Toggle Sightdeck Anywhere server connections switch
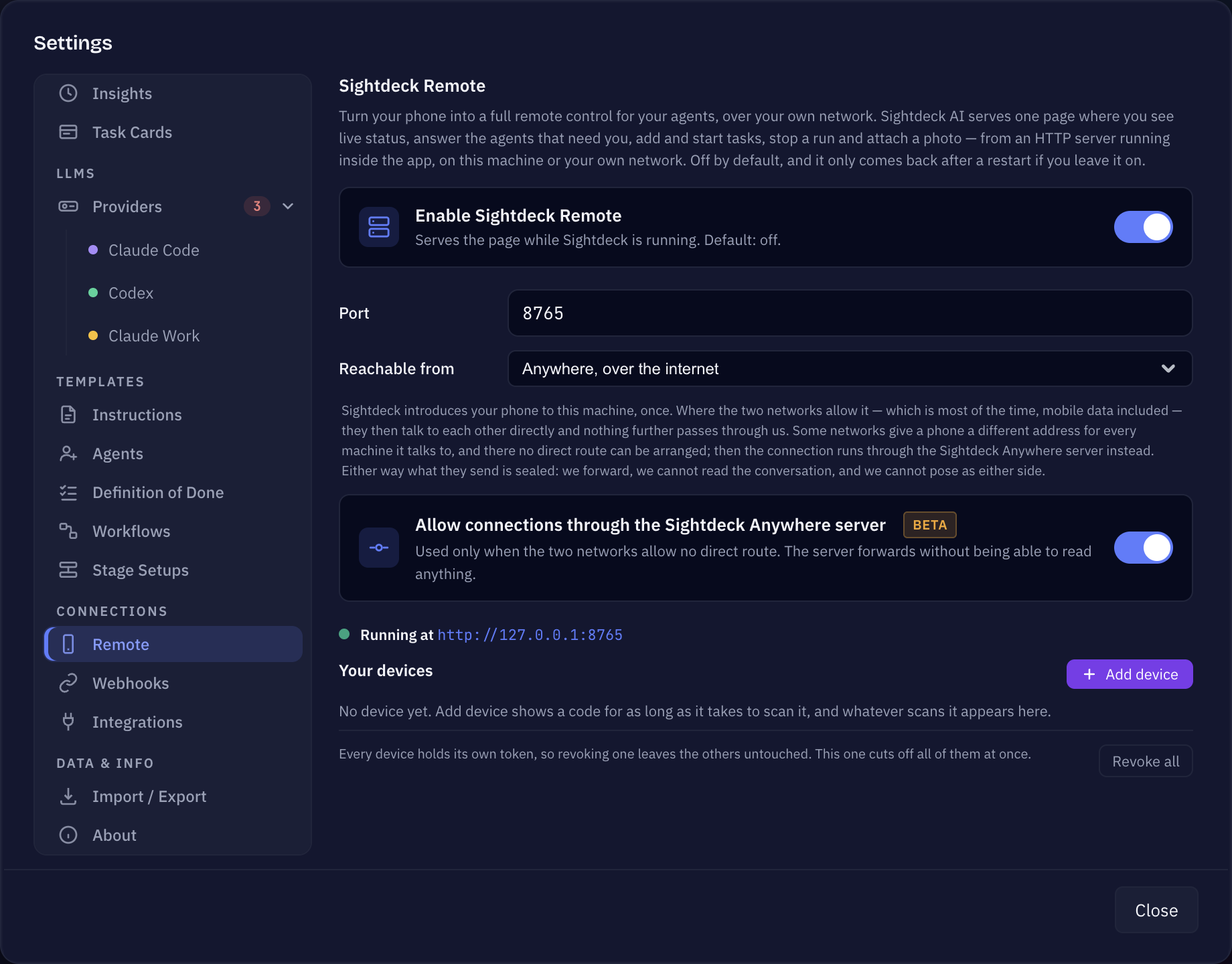This screenshot has height=964, width=1232. point(1143,548)
